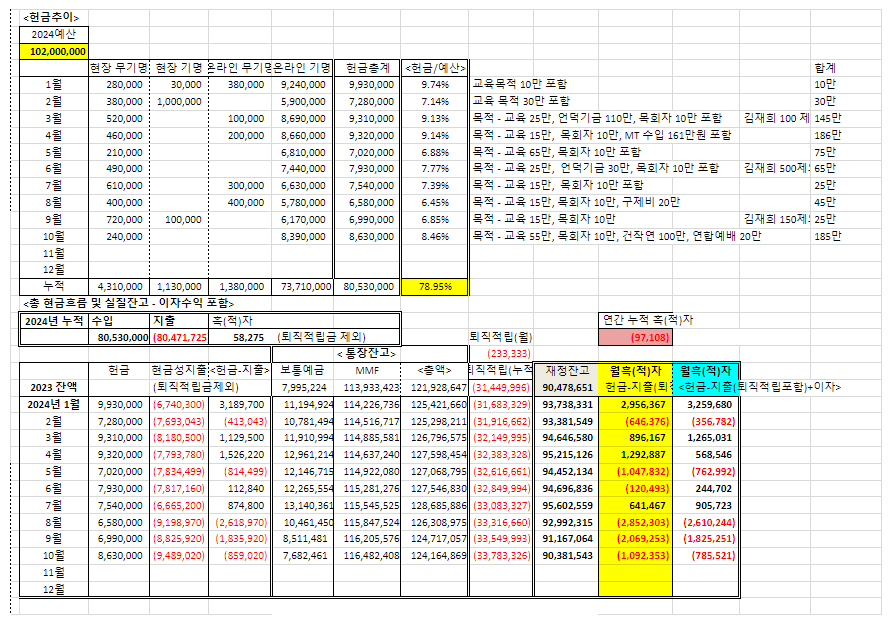Click the 7,440,000 value cell
Viewport: 892px width, 628px height.
[303, 169]
